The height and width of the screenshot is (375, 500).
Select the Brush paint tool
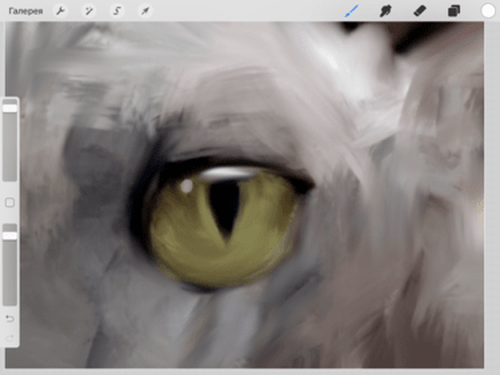pyautogui.click(x=352, y=11)
